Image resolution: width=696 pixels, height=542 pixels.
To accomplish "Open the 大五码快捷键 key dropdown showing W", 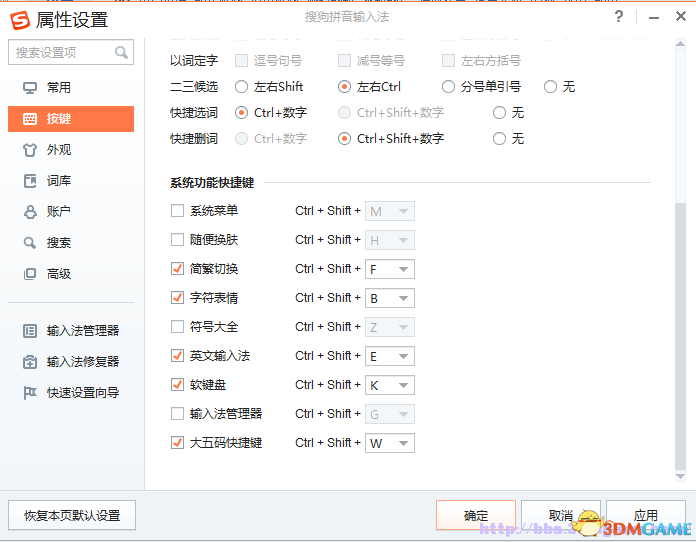I will pos(390,443).
